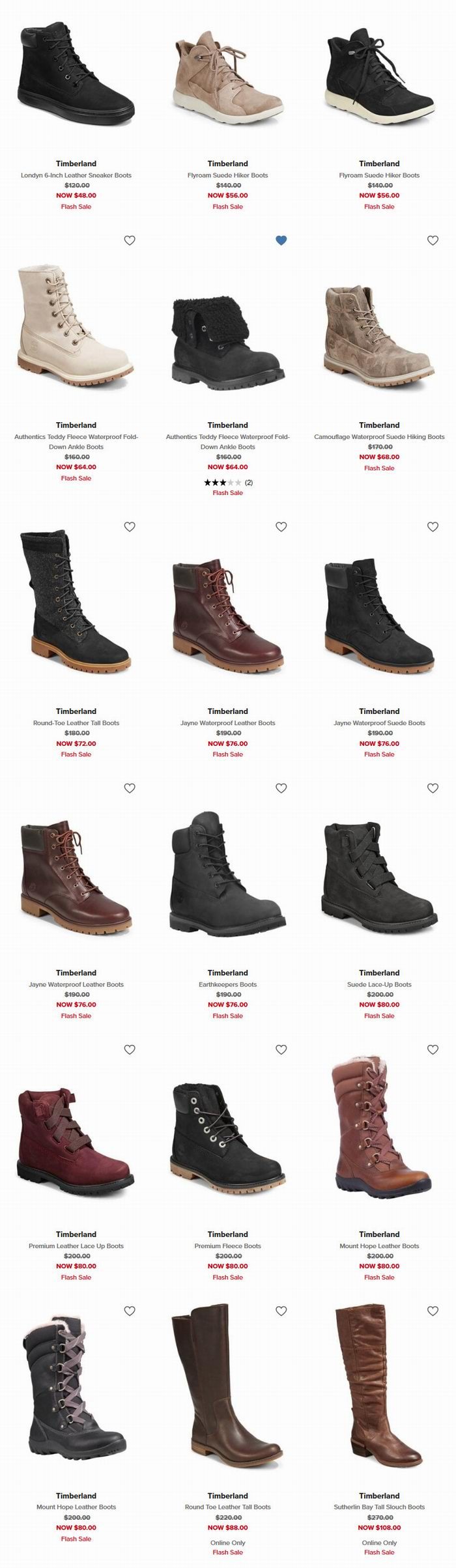Open the Londyn 6-Inch Leather Sneaker Boots link
This screenshot has width=456, height=1568.
76,175
